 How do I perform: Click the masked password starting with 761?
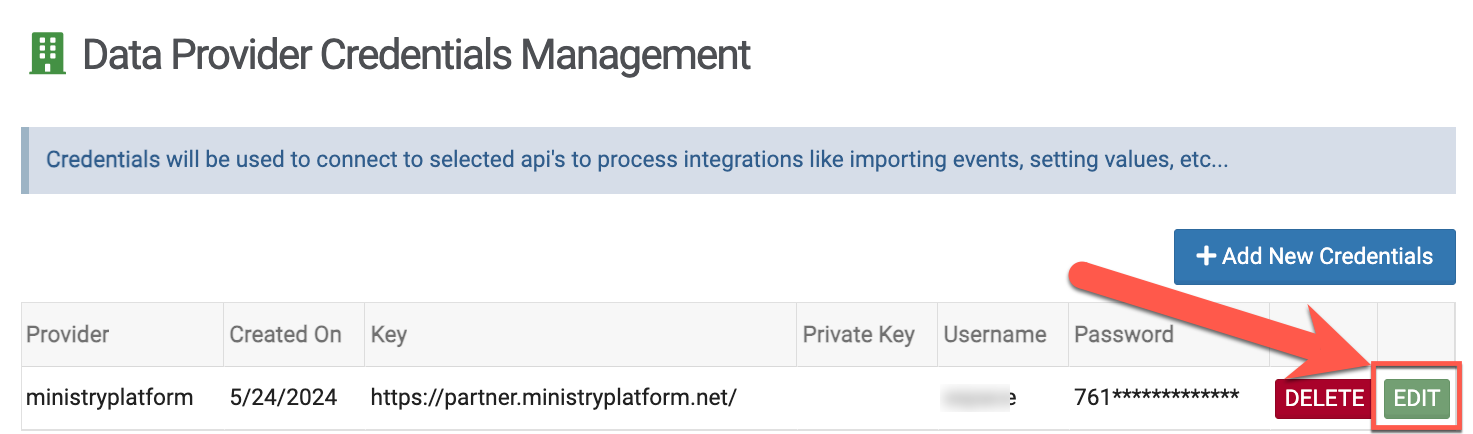pos(1156,398)
